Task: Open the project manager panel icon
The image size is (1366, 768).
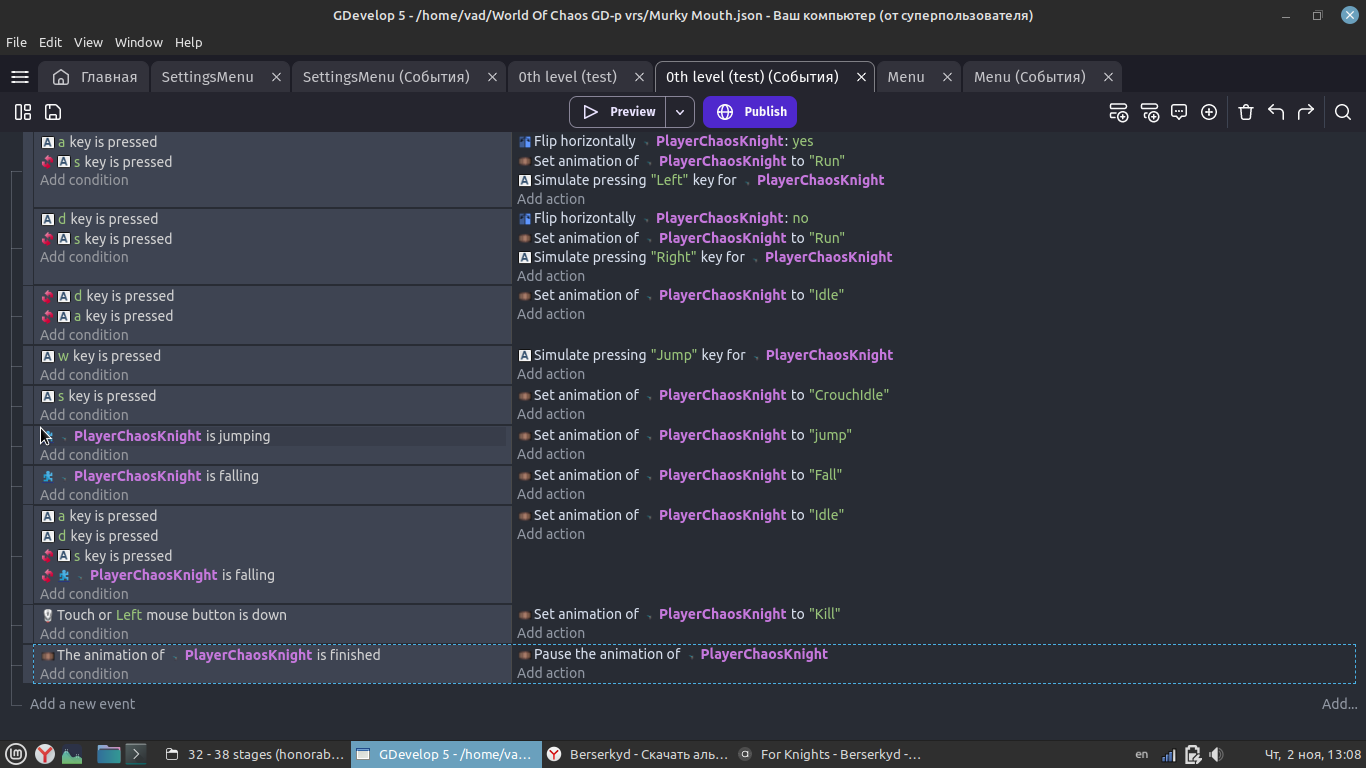Action: point(23,112)
